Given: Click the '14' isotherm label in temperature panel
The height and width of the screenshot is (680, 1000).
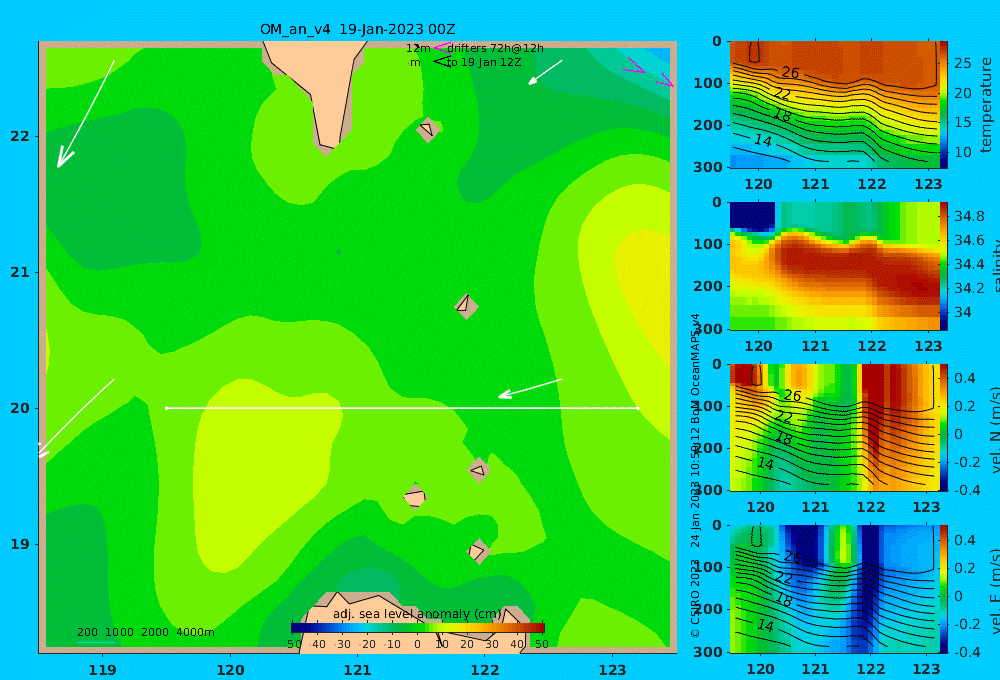Looking at the screenshot, I should click(763, 140).
